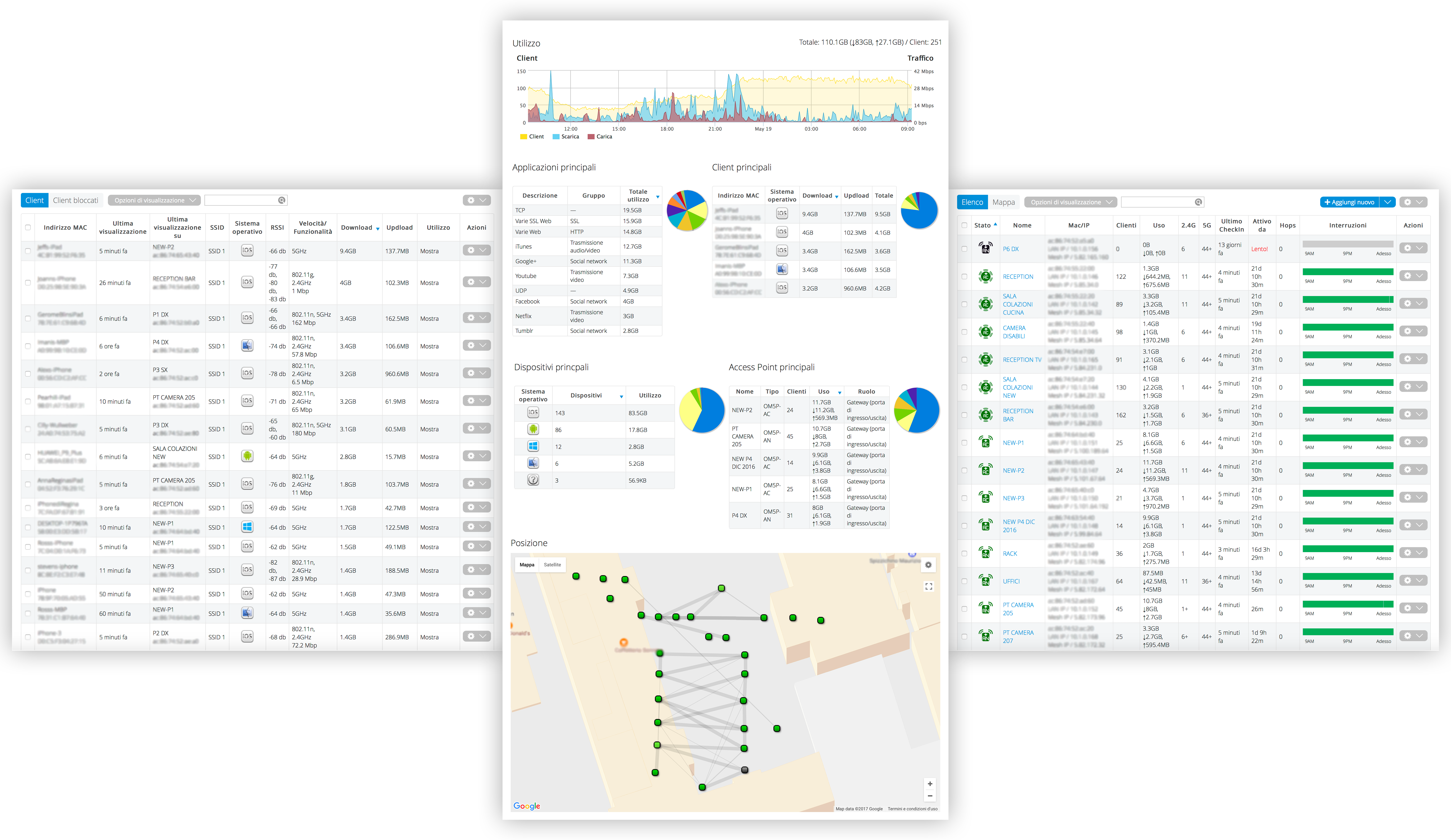This screenshot has height=840, width=1451.
Task: Click the RACK status icon
Action: click(x=985, y=553)
